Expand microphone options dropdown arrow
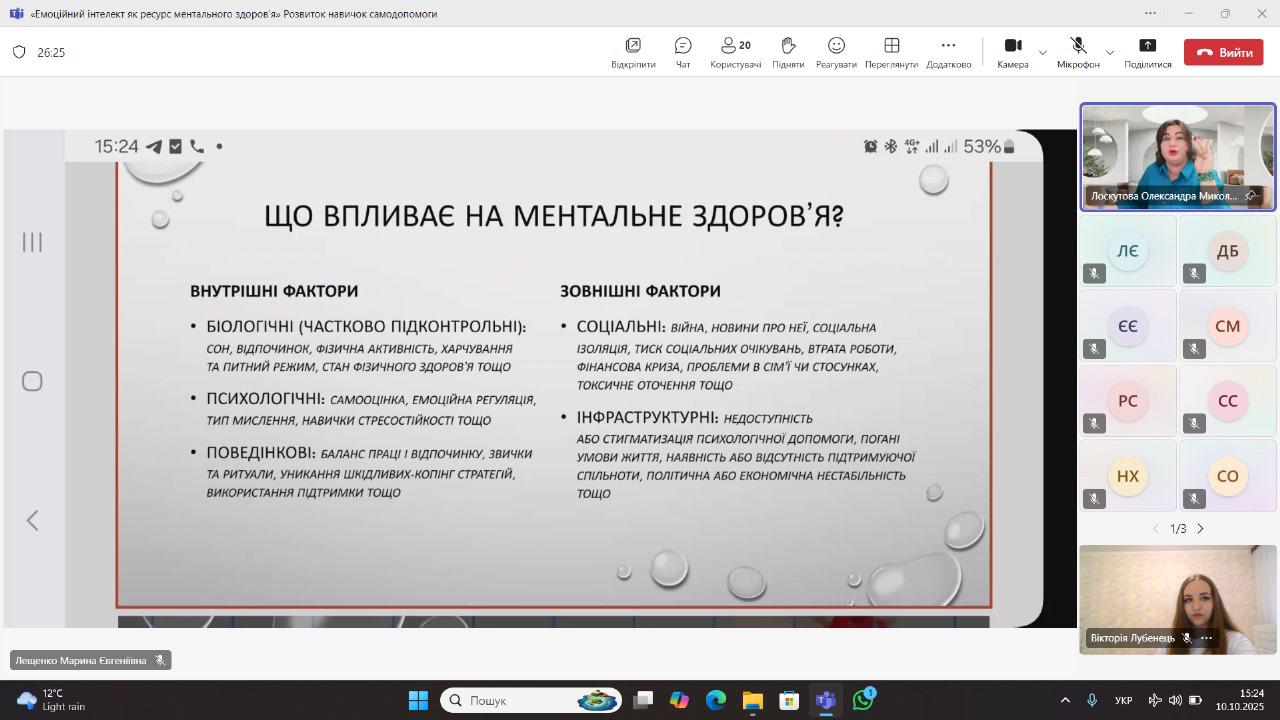The height and width of the screenshot is (720, 1280). pyautogui.click(x=1109, y=52)
